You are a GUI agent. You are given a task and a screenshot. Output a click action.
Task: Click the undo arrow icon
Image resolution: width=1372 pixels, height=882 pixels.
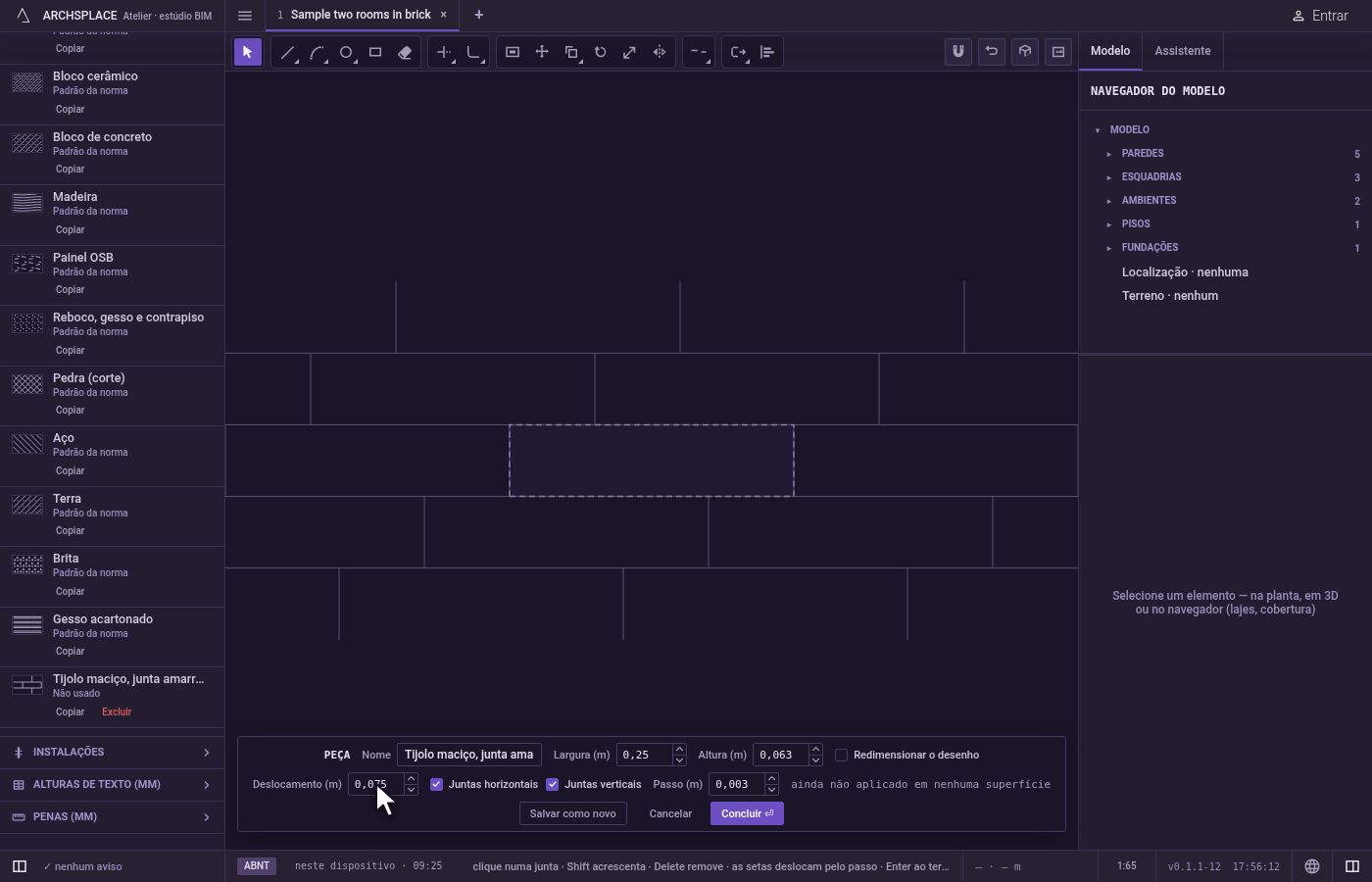(x=992, y=52)
